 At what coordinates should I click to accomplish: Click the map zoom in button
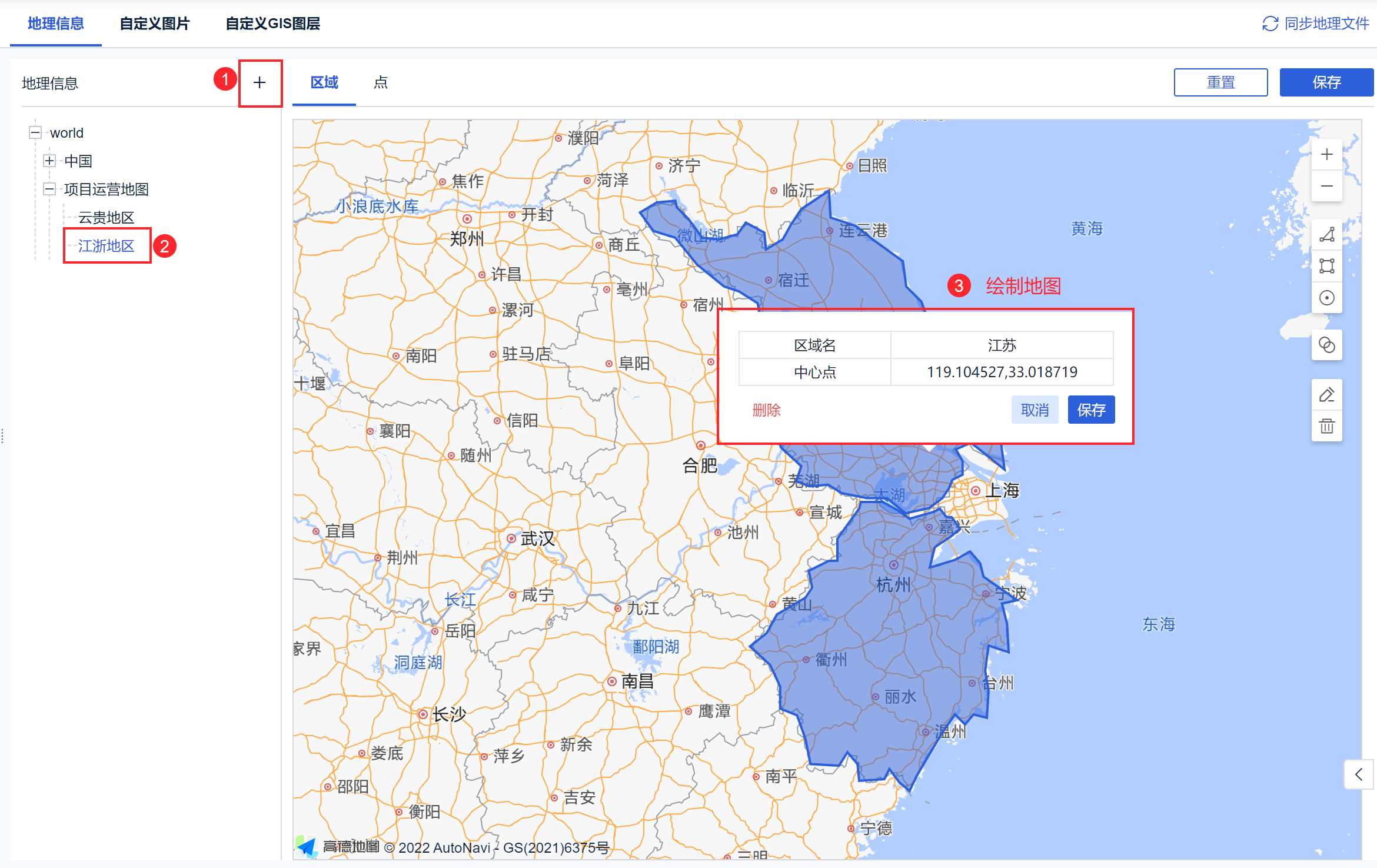[1326, 155]
